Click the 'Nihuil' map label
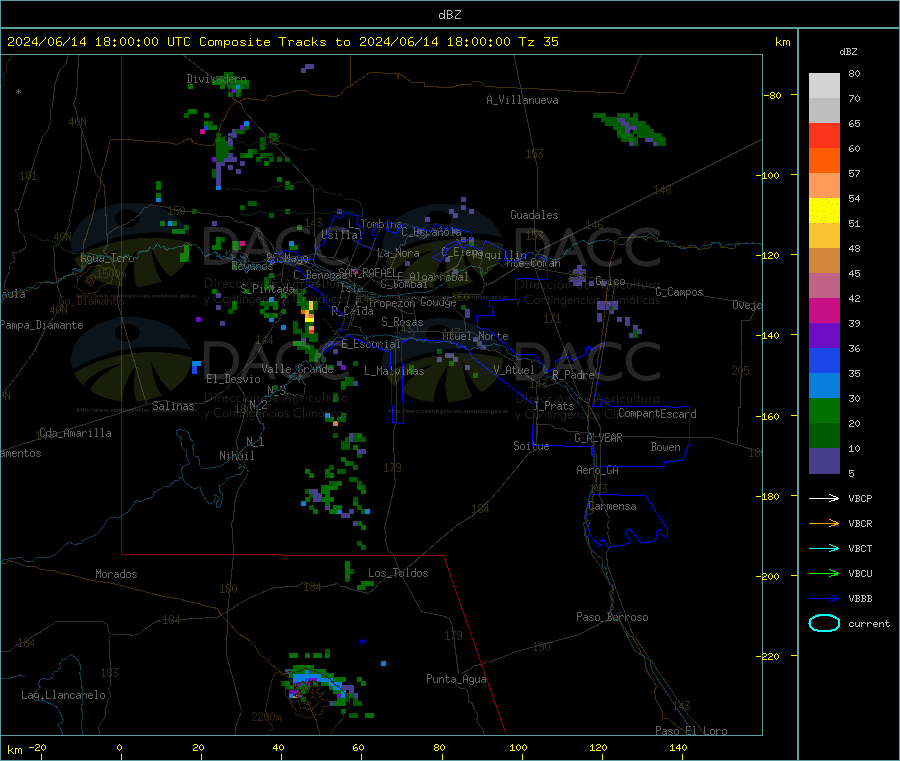900x761 pixels. [x=236, y=456]
